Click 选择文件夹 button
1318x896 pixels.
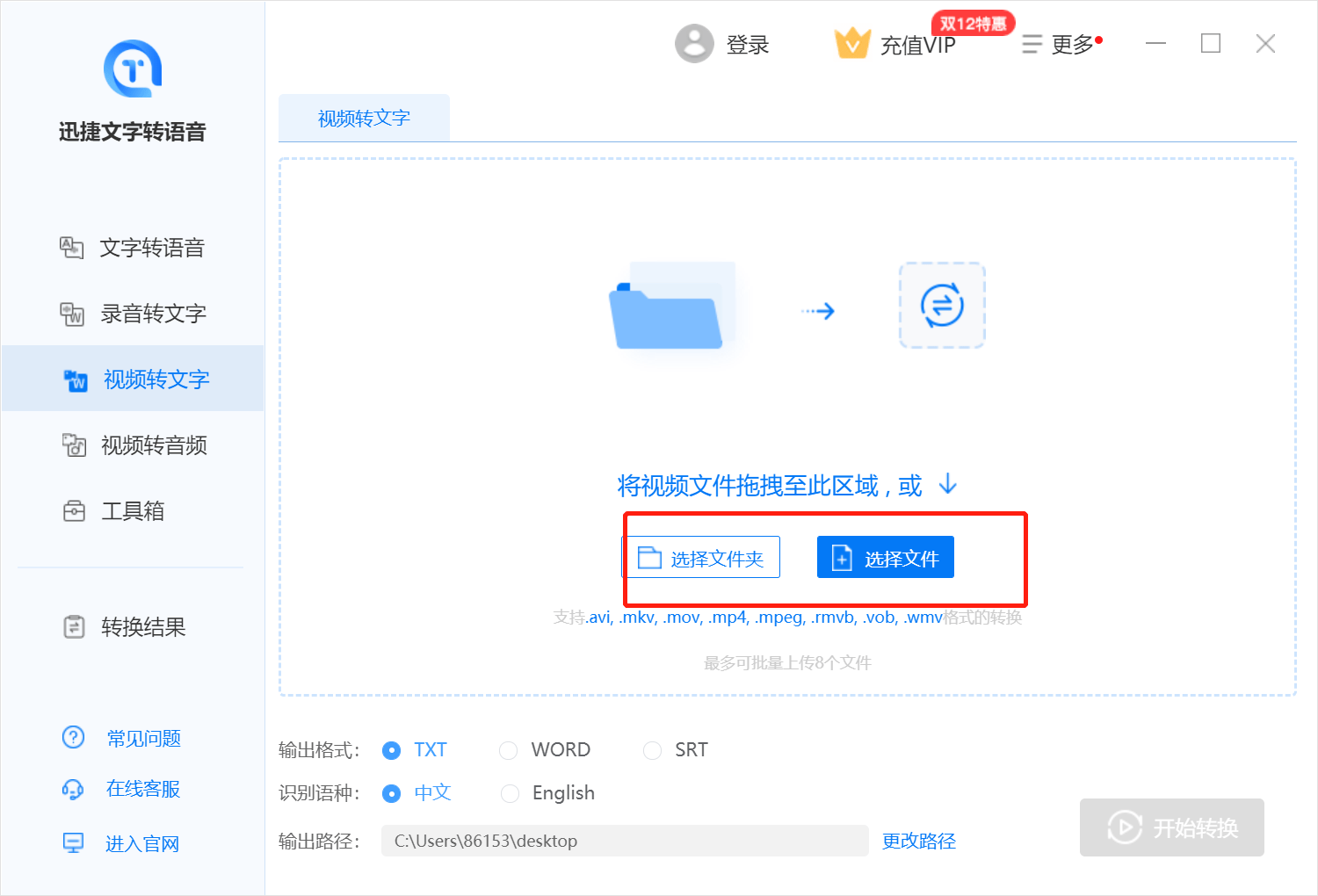pos(701,558)
